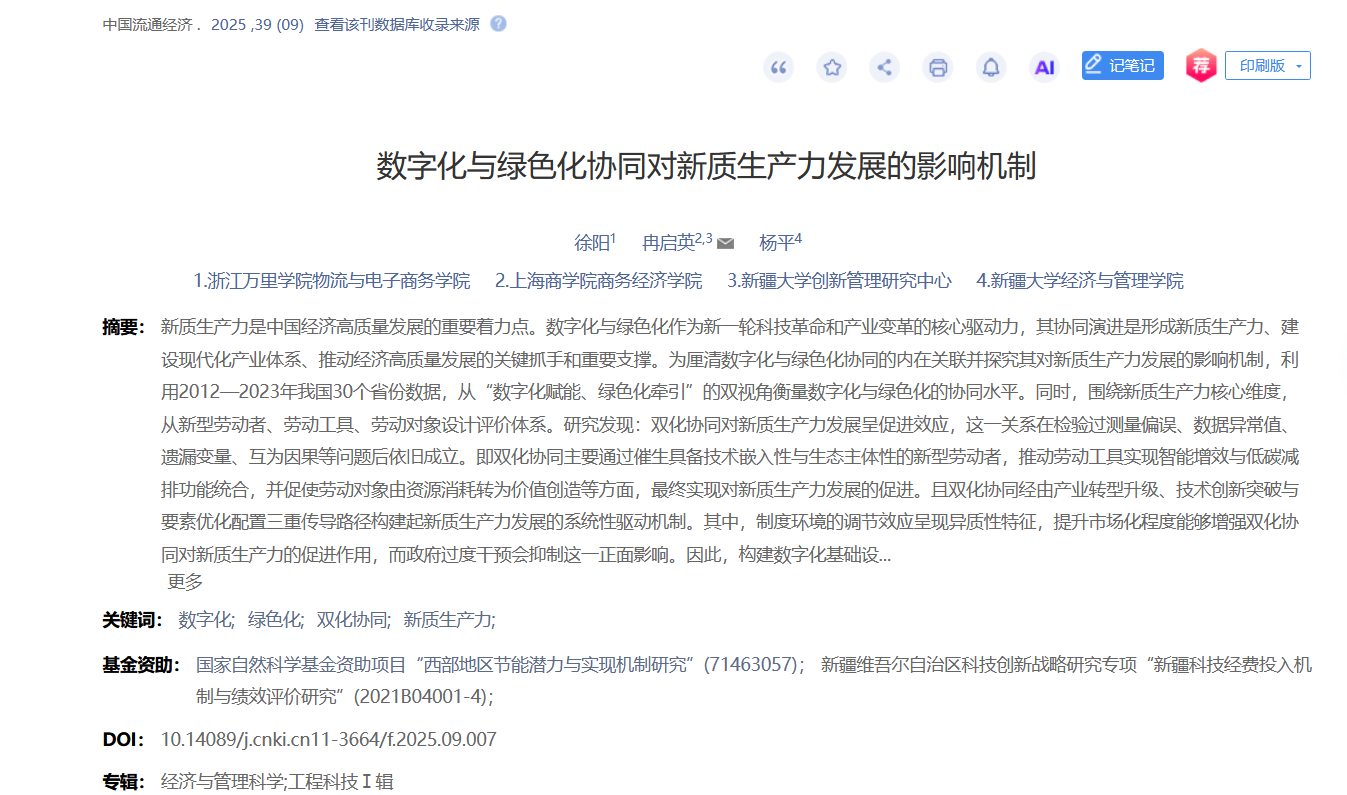Click the red recommend hexagon icon

click(1201, 66)
